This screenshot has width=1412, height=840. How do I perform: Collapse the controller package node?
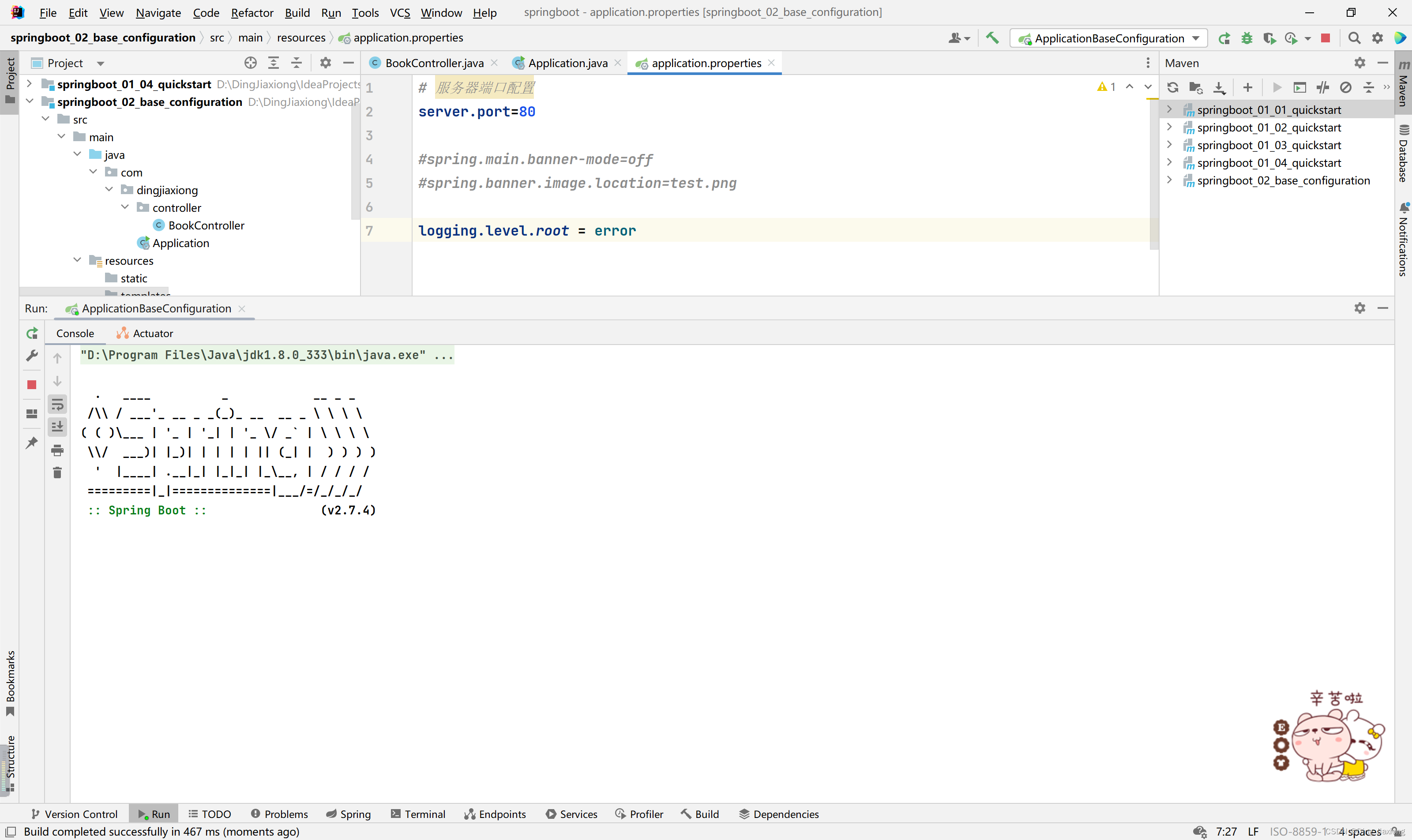click(124, 207)
